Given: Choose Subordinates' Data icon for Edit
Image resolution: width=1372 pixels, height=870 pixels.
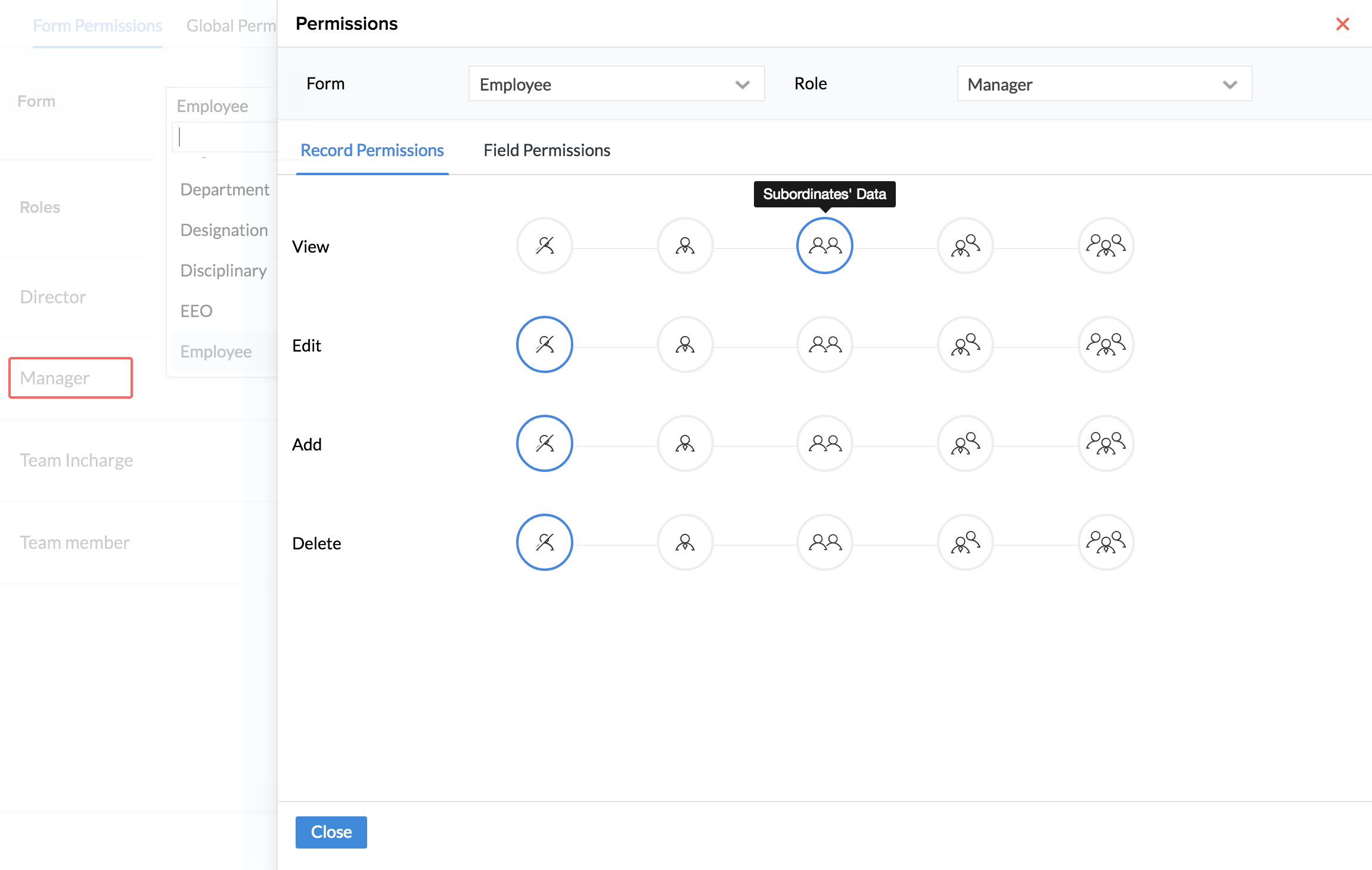Looking at the screenshot, I should click(x=825, y=344).
